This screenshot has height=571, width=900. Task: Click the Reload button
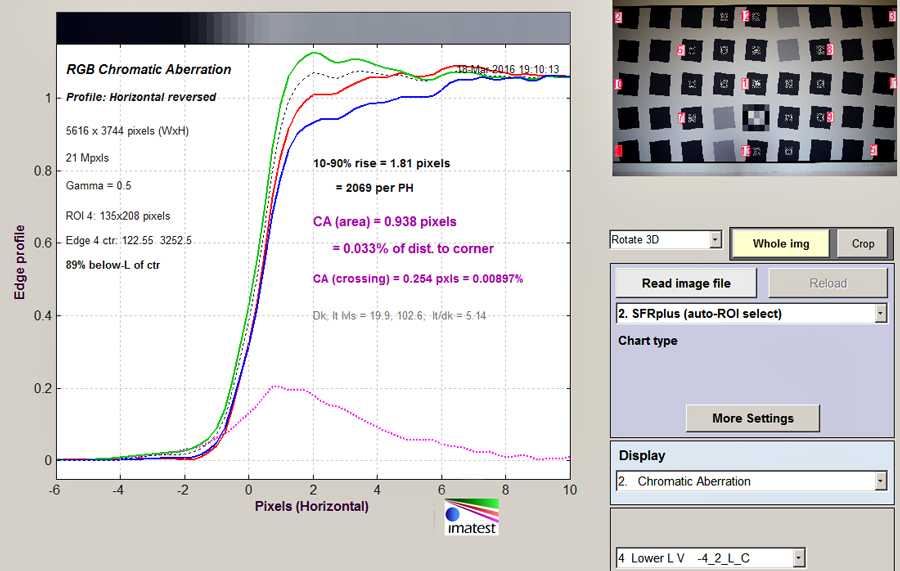(x=827, y=283)
